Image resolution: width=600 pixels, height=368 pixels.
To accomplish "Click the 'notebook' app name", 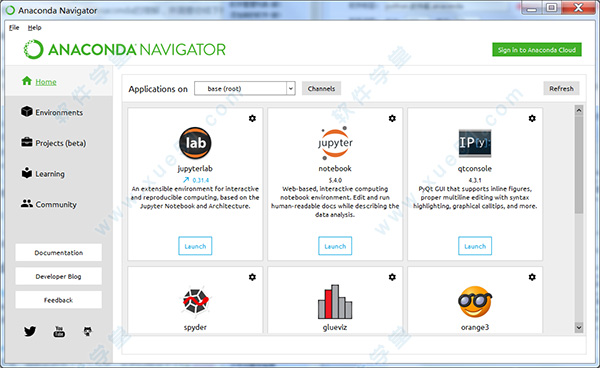I will tap(335, 169).
